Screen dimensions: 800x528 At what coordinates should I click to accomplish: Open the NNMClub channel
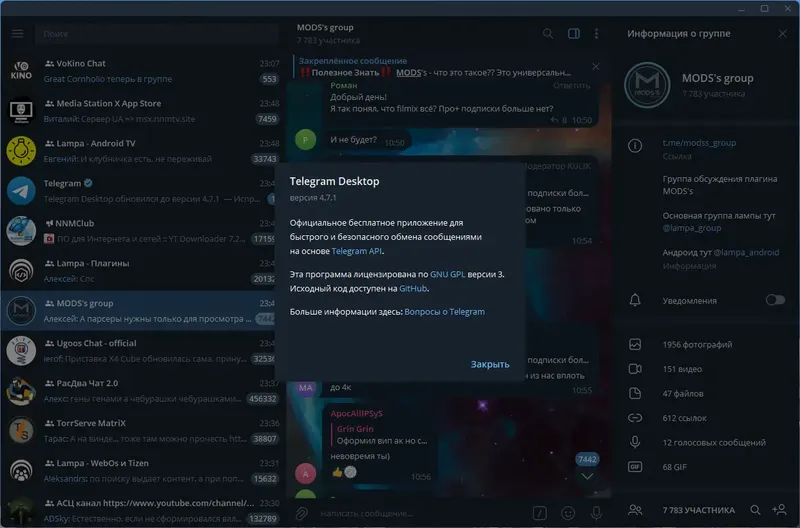click(x=138, y=231)
